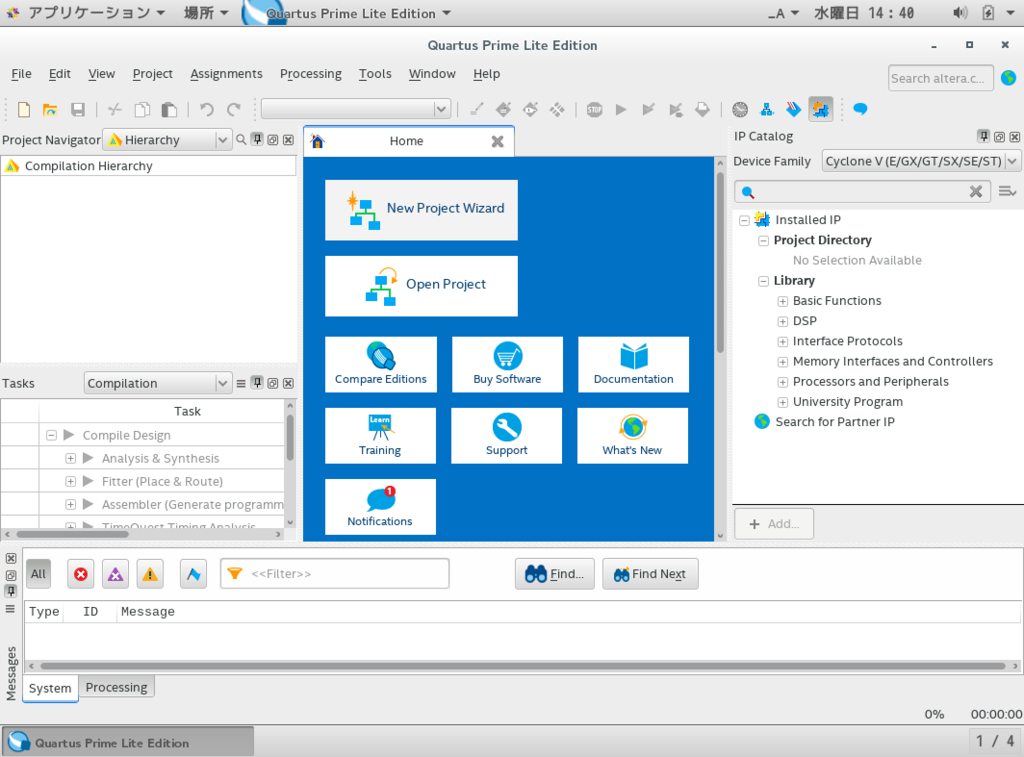1024x757 pixels.
Task: Click the globe icon beside altera search
Action: (x=1008, y=78)
